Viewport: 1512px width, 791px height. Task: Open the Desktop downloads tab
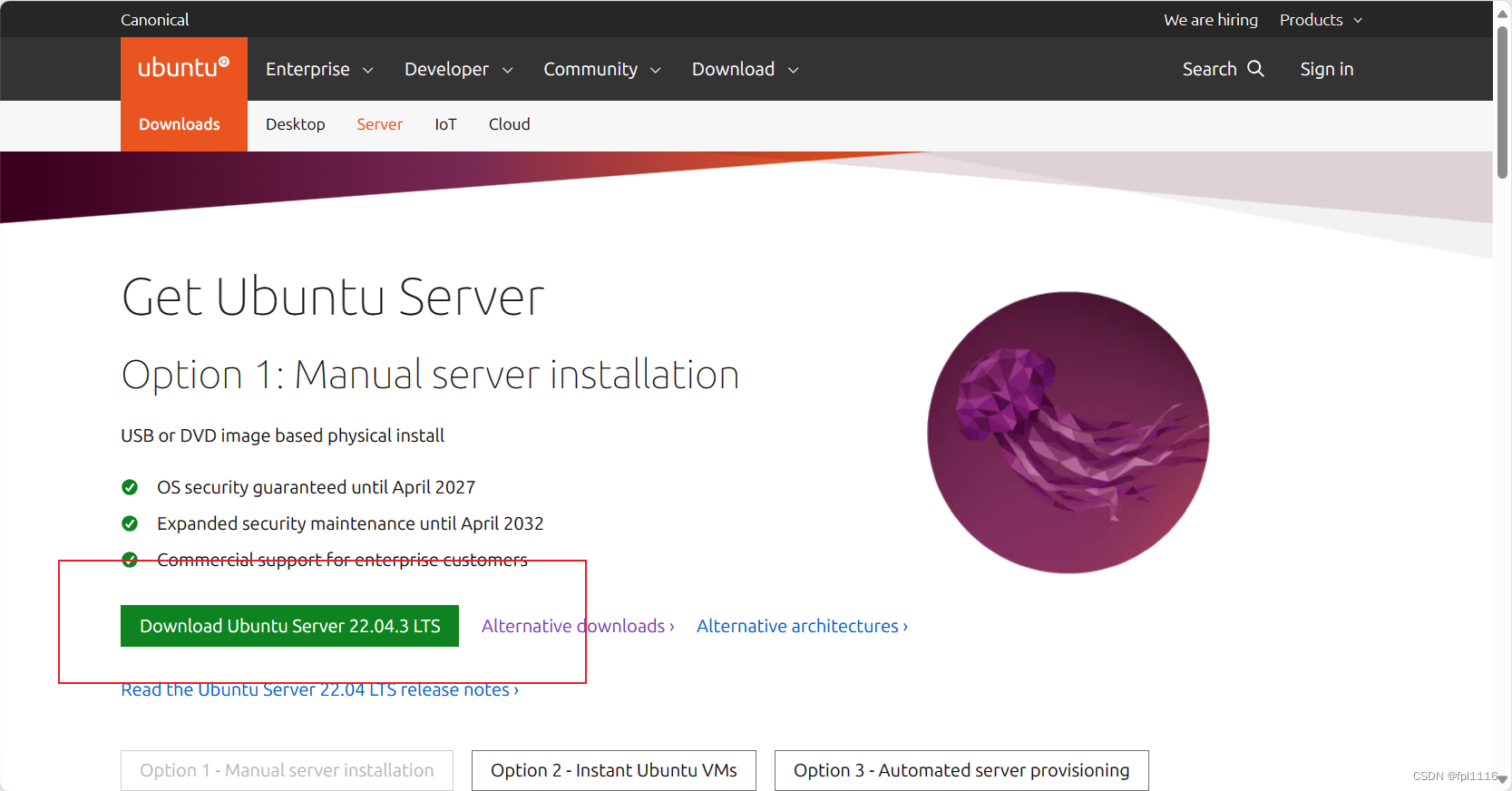(x=296, y=124)
